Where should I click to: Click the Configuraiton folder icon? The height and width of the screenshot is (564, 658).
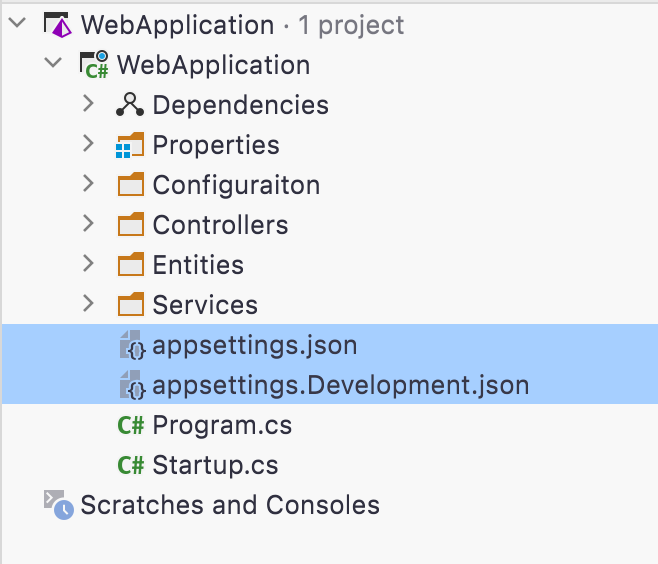point(130,185)
